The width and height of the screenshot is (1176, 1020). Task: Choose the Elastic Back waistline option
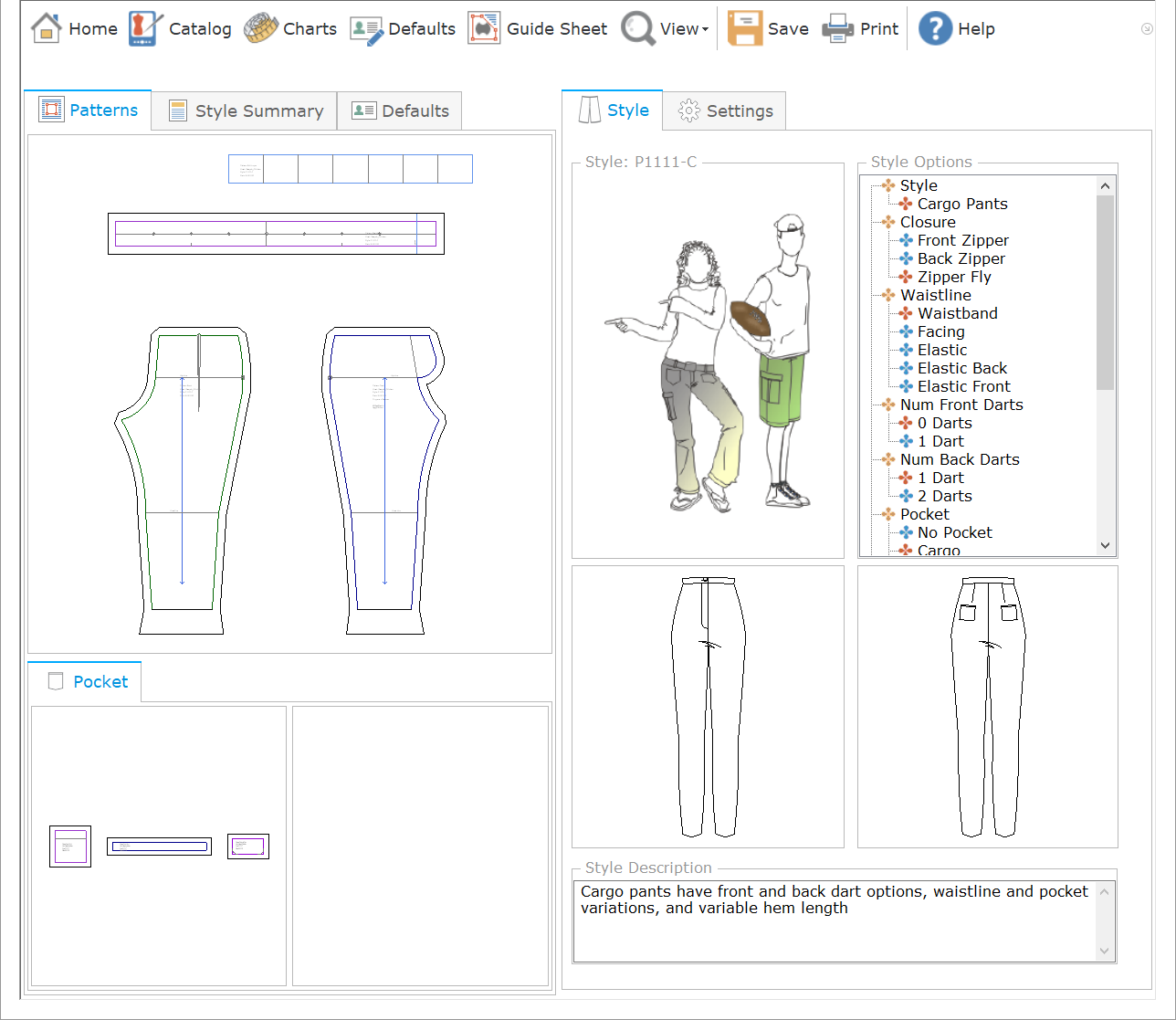click(961, 368)
